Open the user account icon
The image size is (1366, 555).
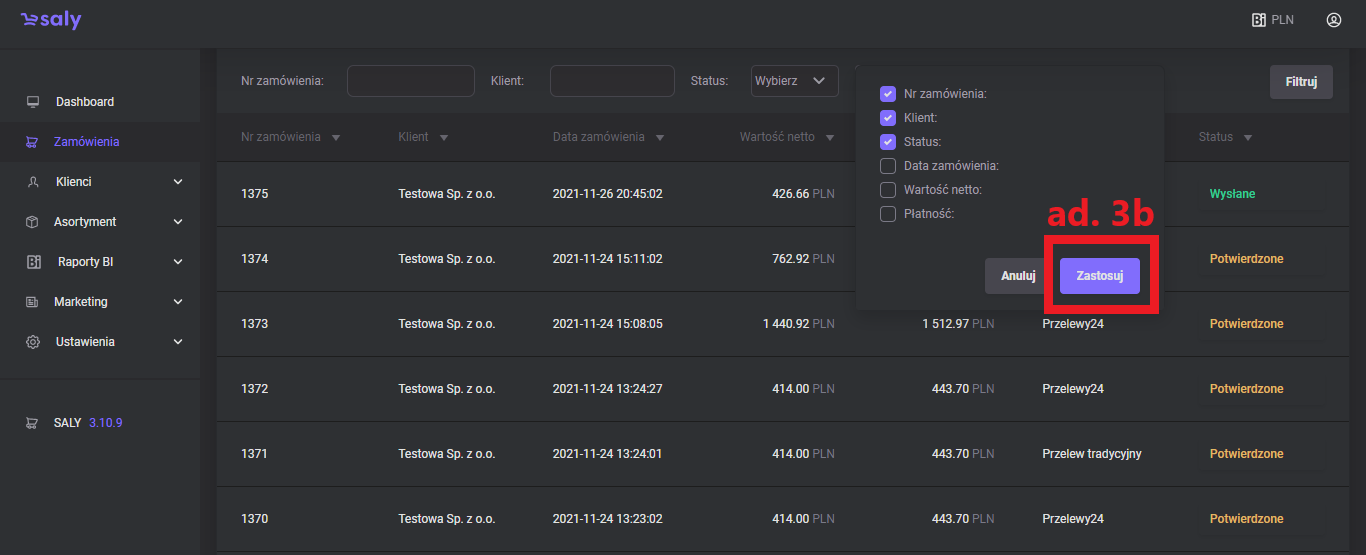coord(1333,20)
